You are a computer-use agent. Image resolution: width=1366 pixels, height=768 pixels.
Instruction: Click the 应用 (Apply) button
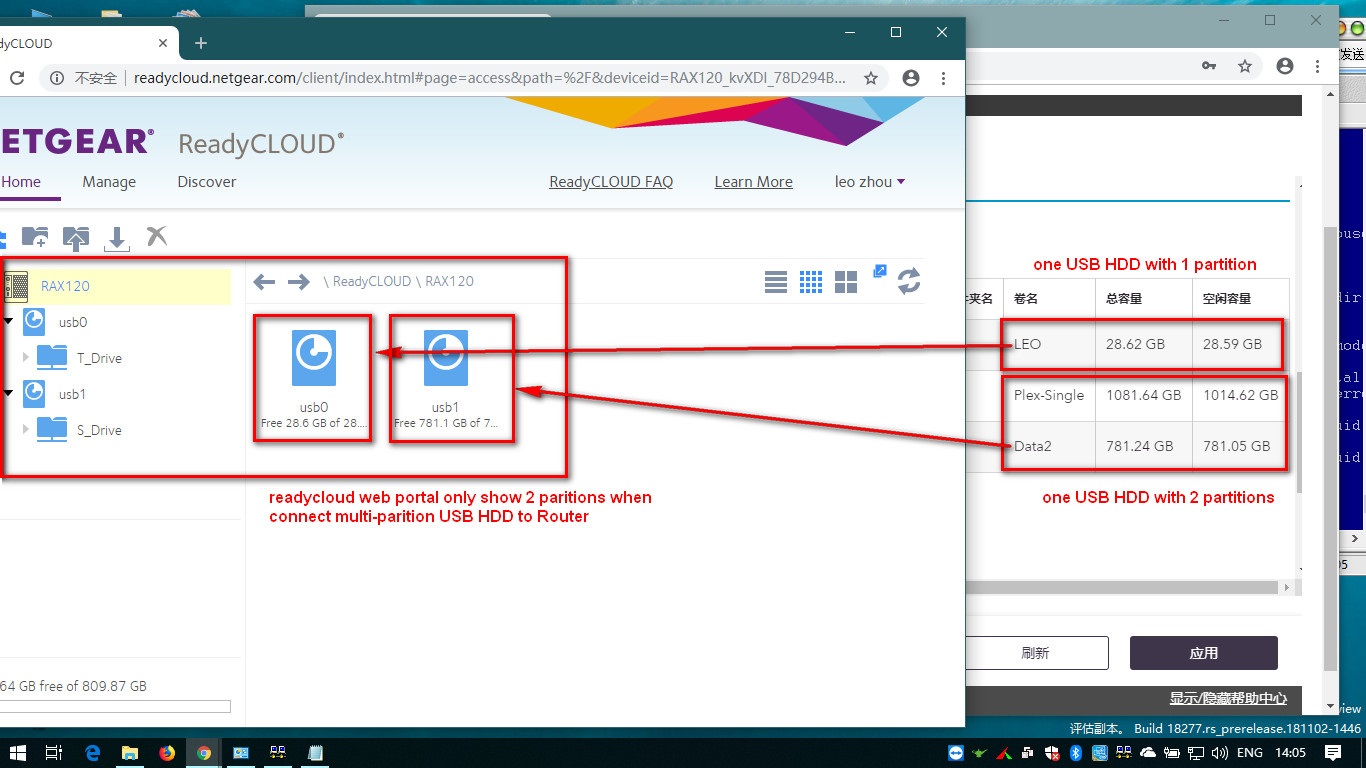click(1203, 652)
